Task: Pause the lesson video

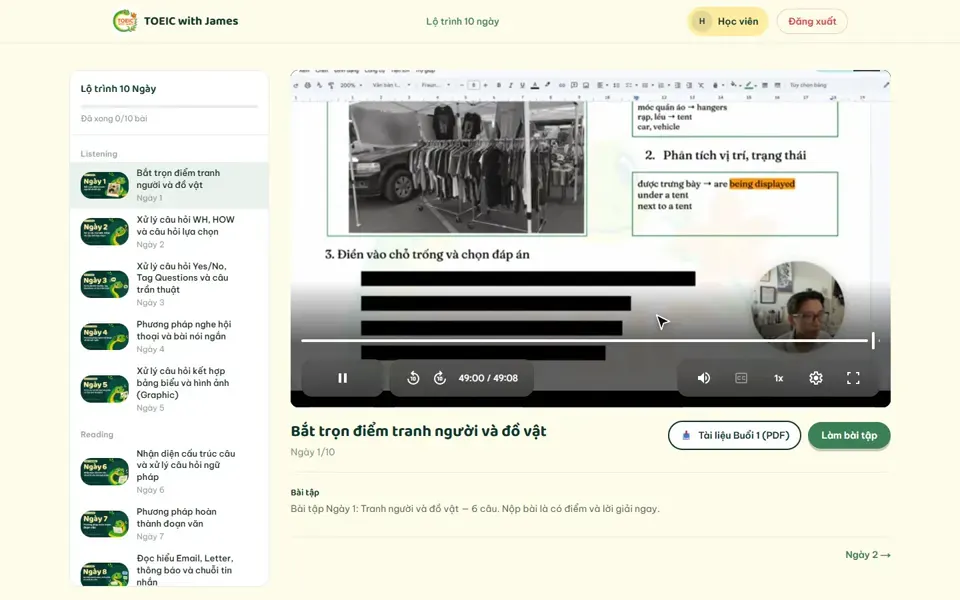Action: coord(342,378)
